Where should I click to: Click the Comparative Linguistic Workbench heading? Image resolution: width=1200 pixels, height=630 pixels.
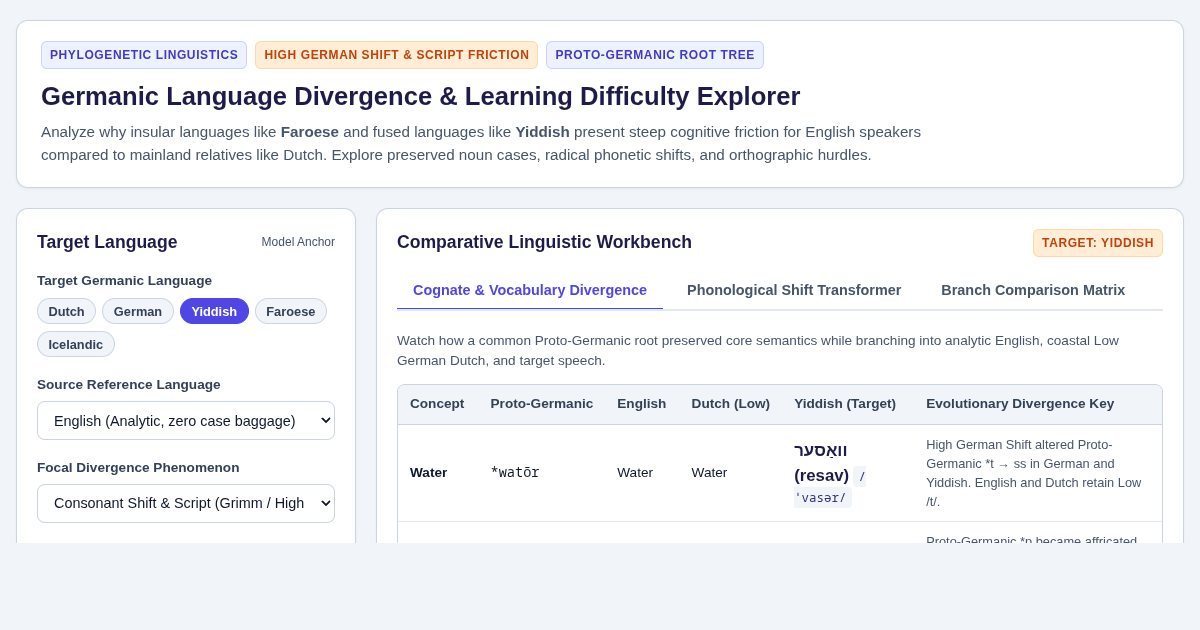click(x=544, y=242)
